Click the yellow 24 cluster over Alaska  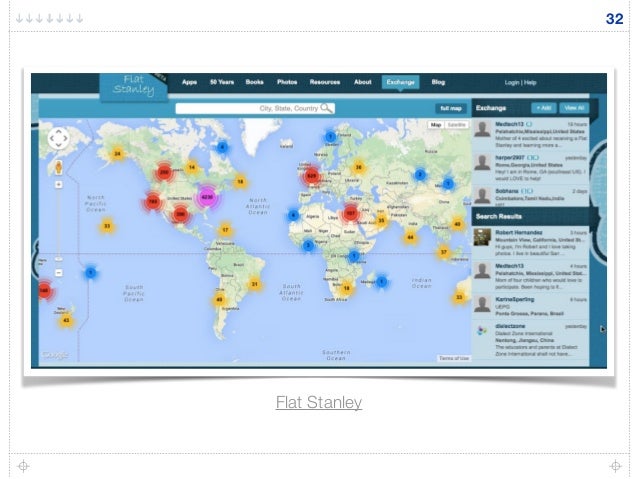pos(117,154)
